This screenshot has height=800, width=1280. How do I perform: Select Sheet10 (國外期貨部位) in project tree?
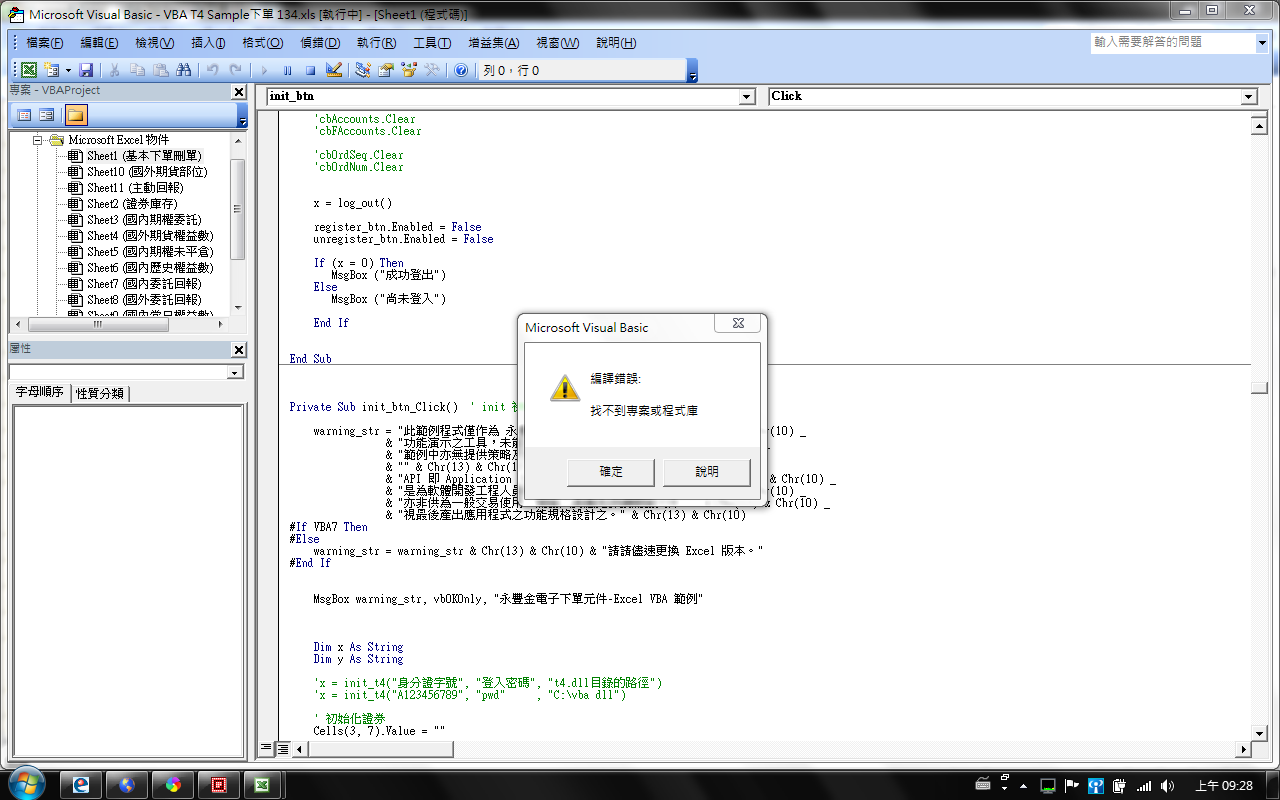pos(147,172)
